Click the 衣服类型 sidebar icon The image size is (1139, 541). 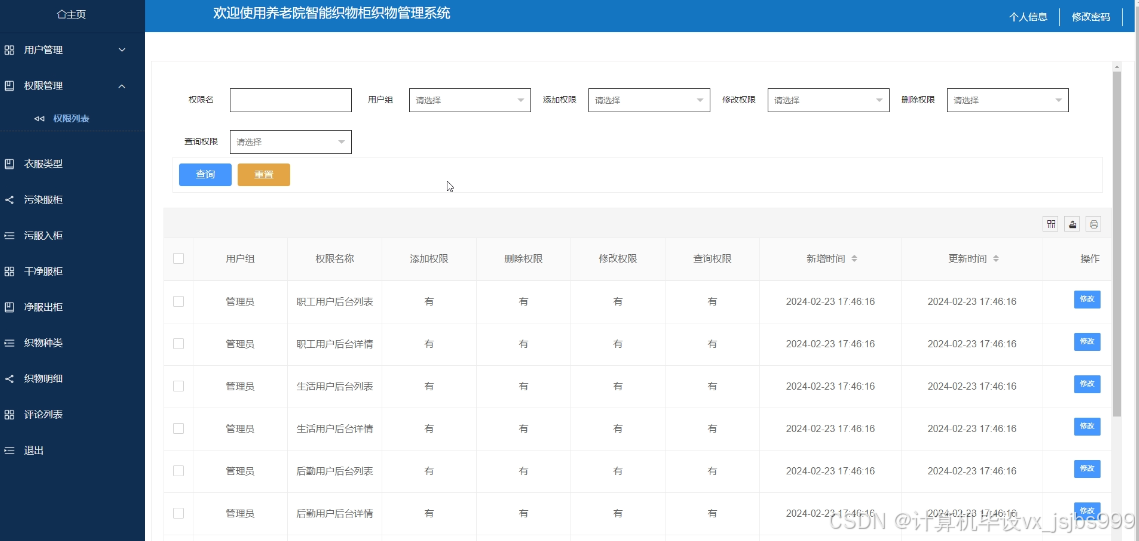(9, 164)
